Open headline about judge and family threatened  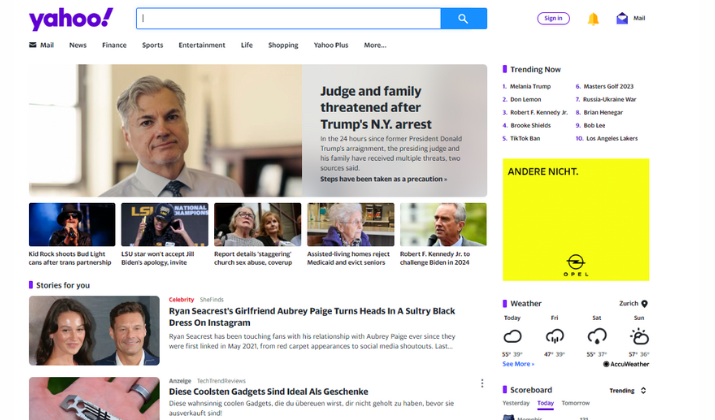pyautogui.click(x=376, y=108)
